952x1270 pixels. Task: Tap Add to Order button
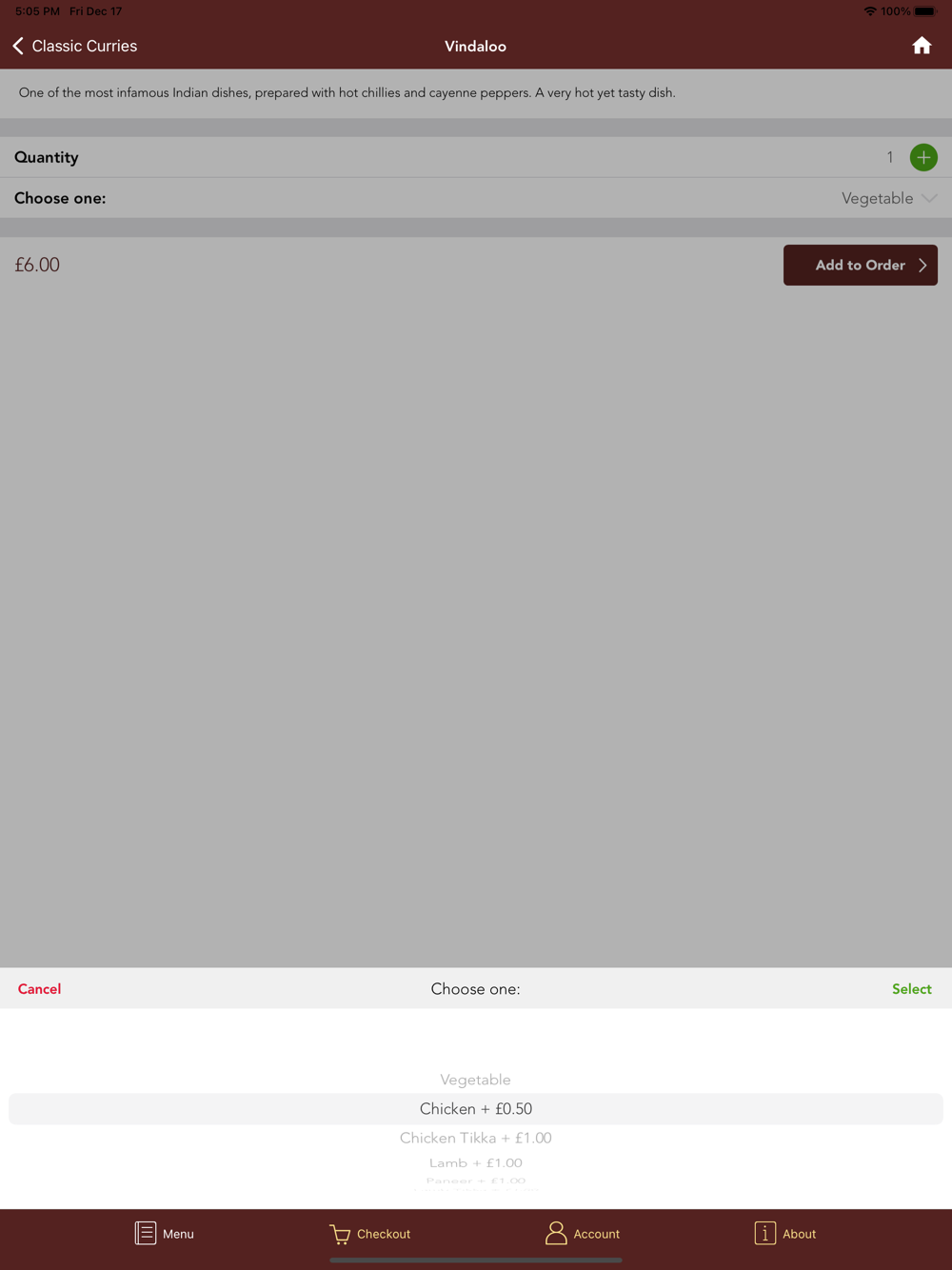(861, 266)
